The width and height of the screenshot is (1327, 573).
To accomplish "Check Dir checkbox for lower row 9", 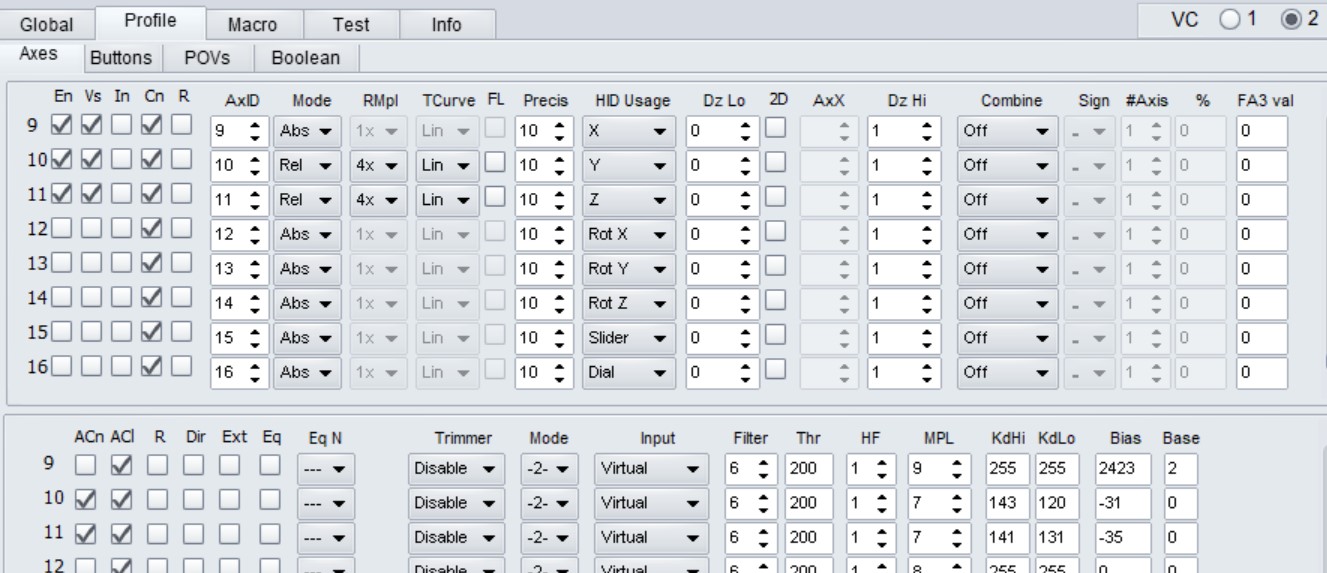I will 196,464.
